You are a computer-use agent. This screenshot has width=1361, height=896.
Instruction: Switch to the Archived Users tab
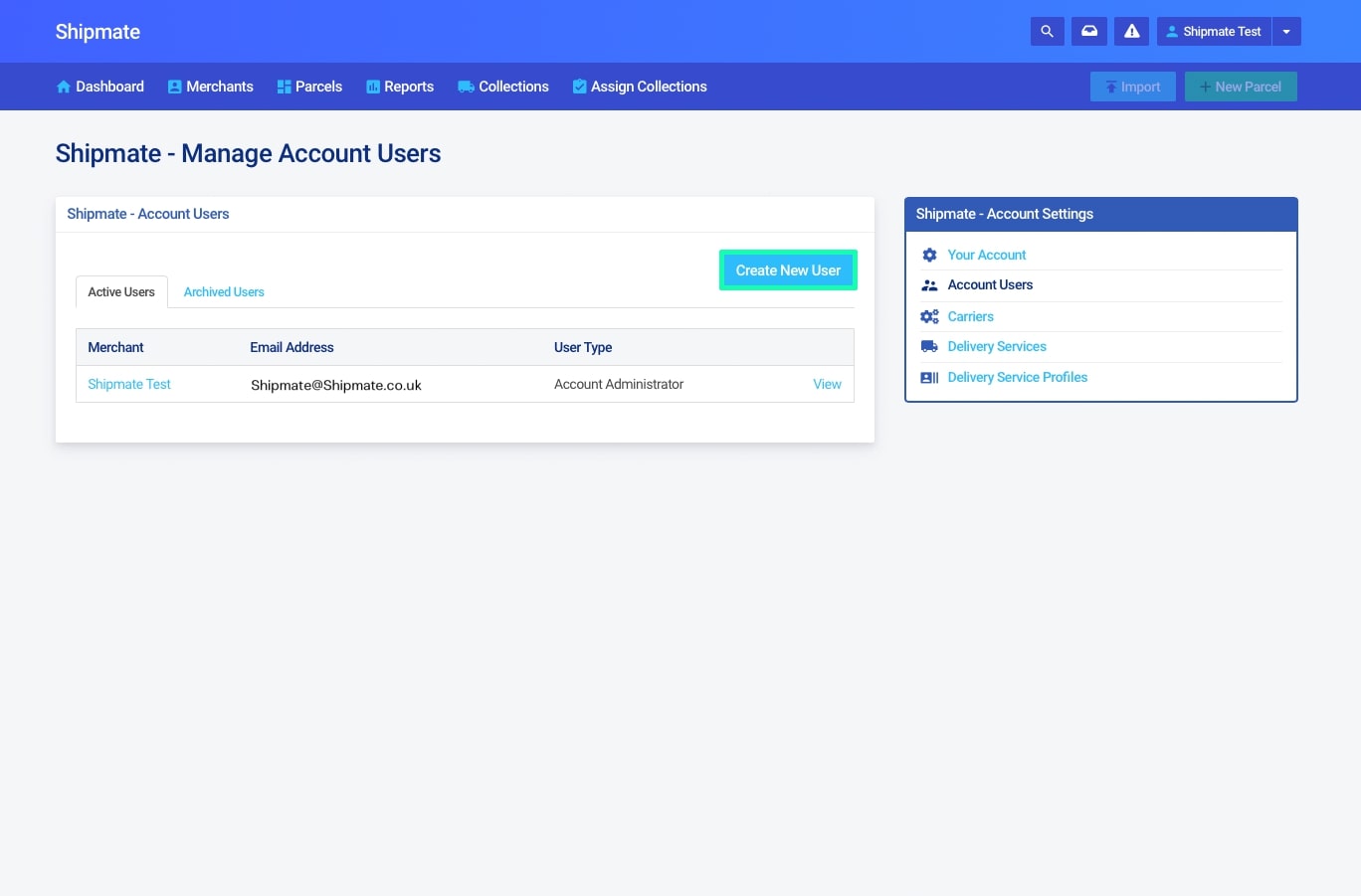click(224, 292)
